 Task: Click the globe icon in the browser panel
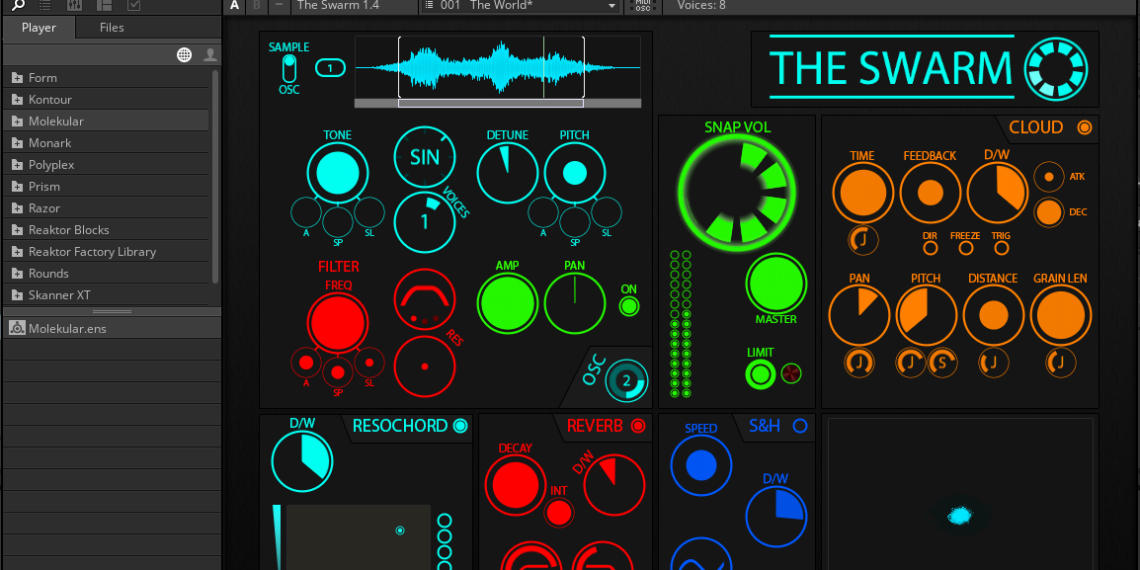click(184, 55)
